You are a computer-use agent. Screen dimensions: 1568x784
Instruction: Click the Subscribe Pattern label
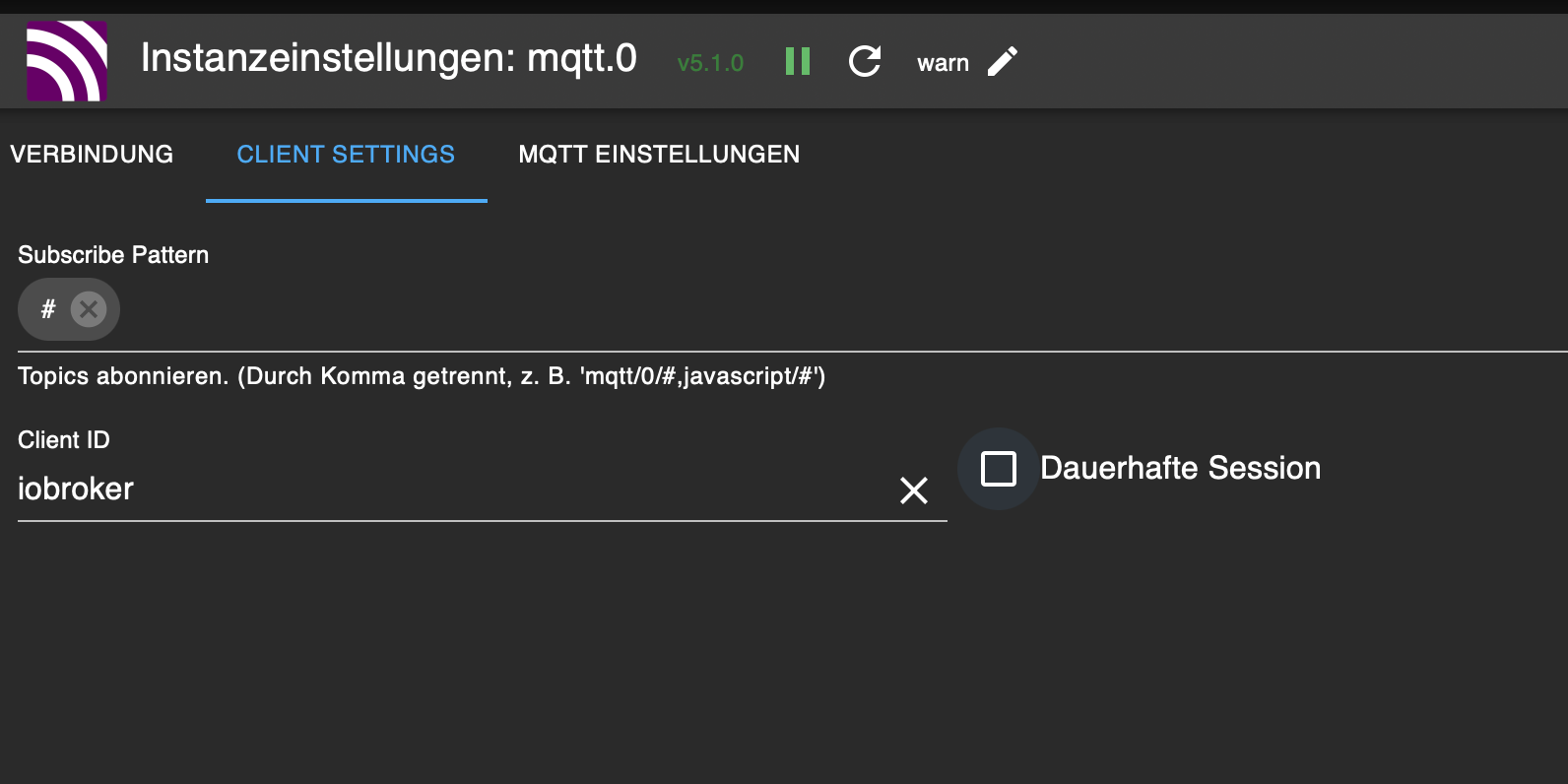pyautogui.click(x=113, y=255)
